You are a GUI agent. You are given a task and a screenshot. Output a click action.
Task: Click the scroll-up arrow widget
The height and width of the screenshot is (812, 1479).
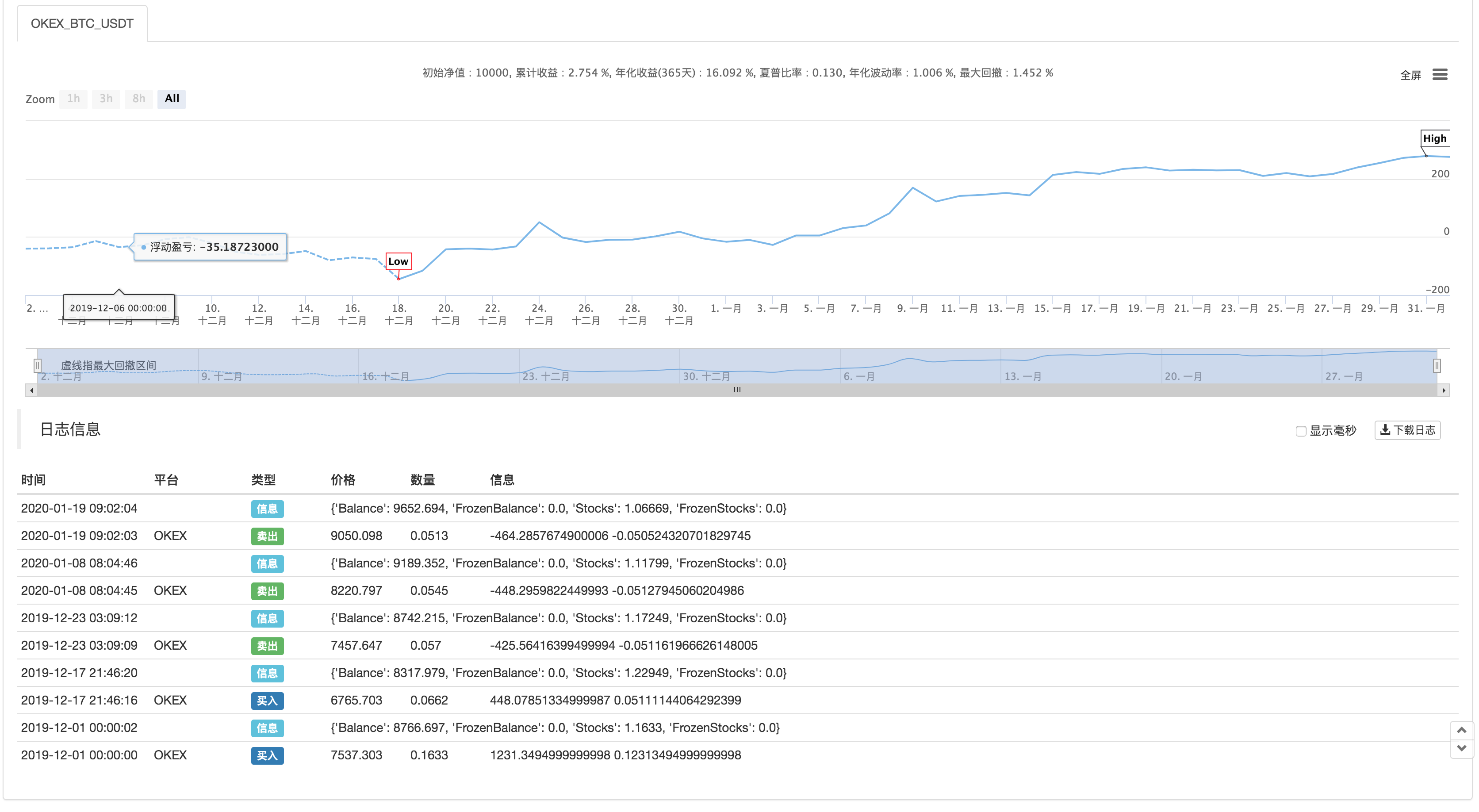coord(1462,730)
